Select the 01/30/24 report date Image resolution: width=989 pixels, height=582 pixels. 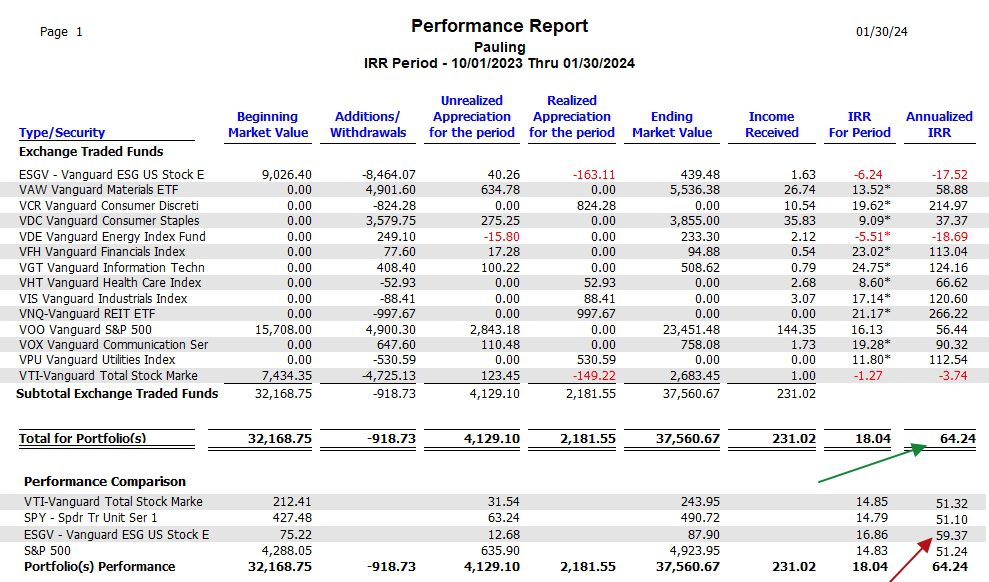pos(881,32)
